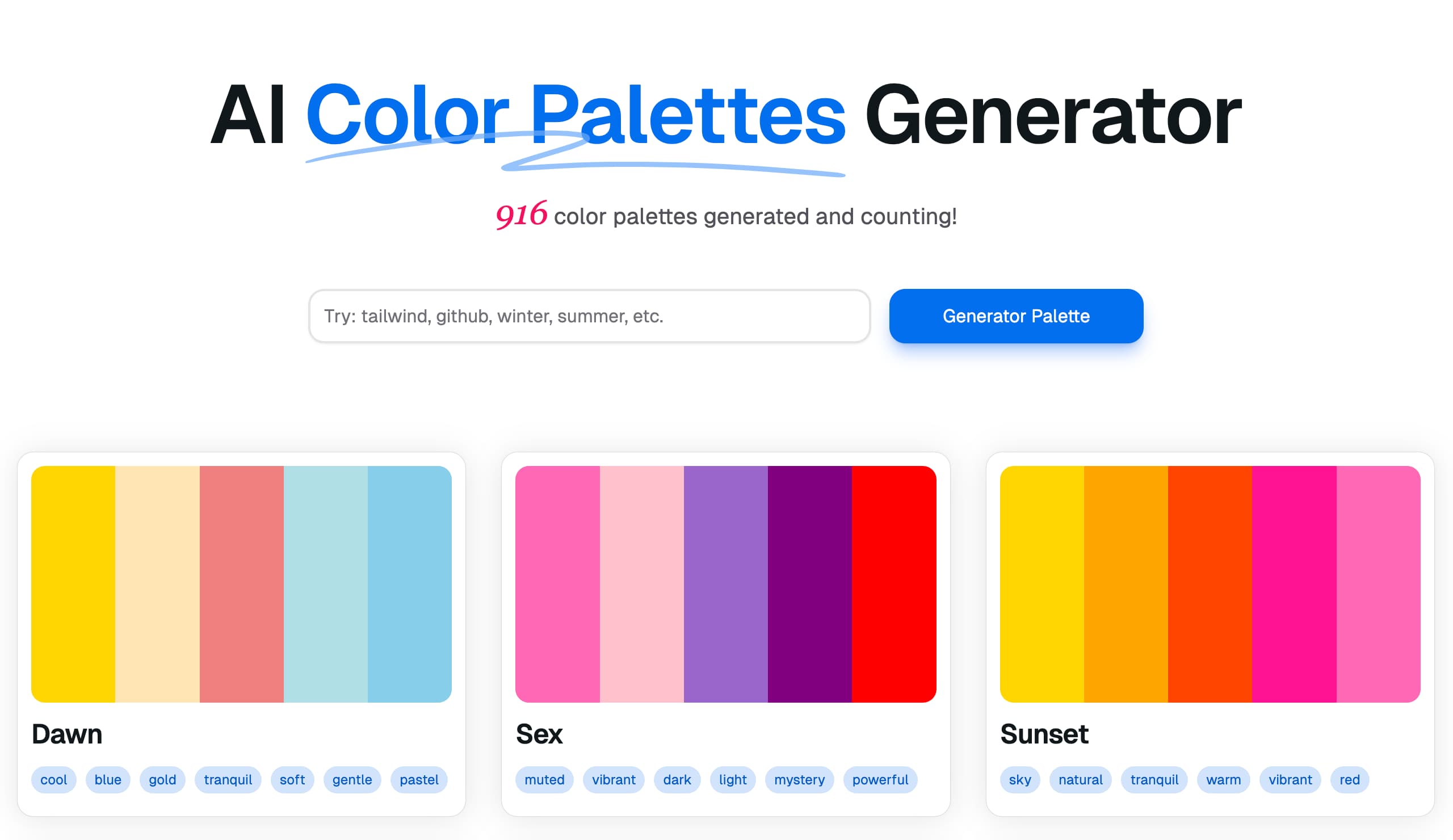Select the 'pastel' tag on Dawn card
This screenshot has height=840, width=1453.
(x=419, y=779)
